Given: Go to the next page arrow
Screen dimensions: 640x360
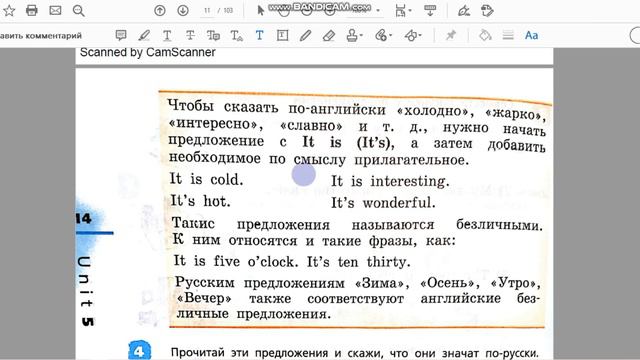Looking at the screenshot, I should coord(183,11).
